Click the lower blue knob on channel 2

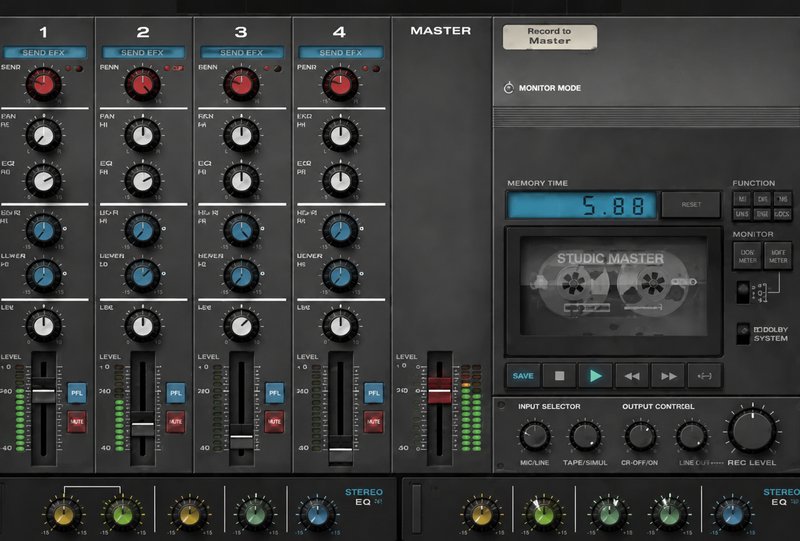(x=143, y=276)
